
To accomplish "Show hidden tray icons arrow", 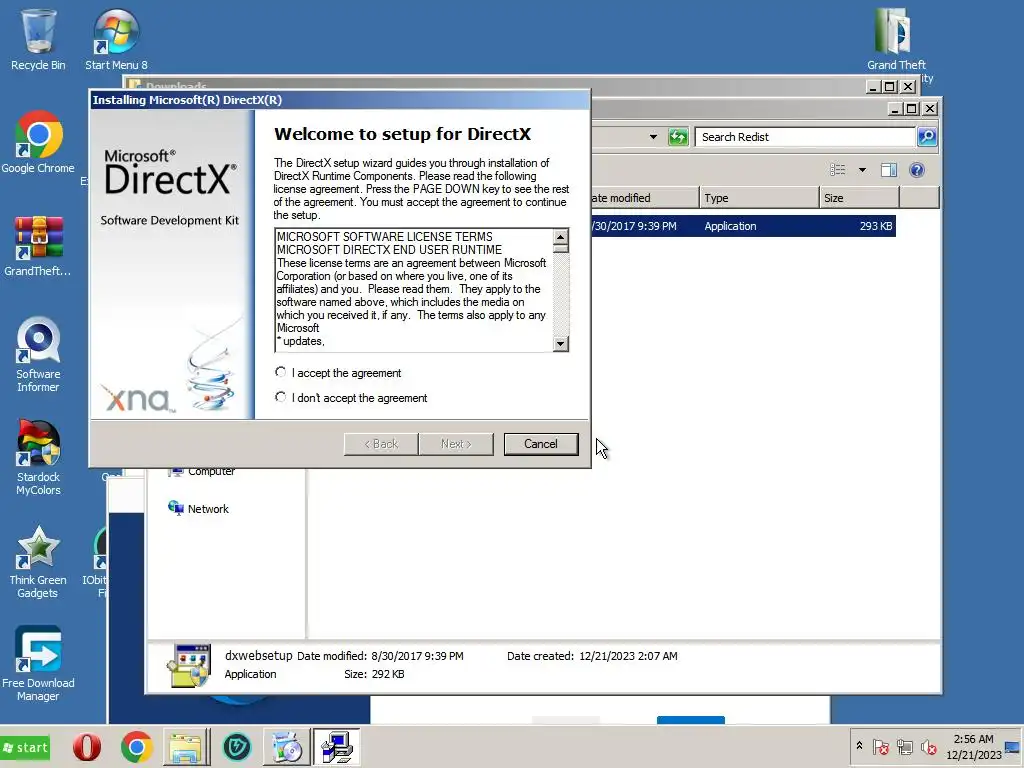I will [859, 746].
